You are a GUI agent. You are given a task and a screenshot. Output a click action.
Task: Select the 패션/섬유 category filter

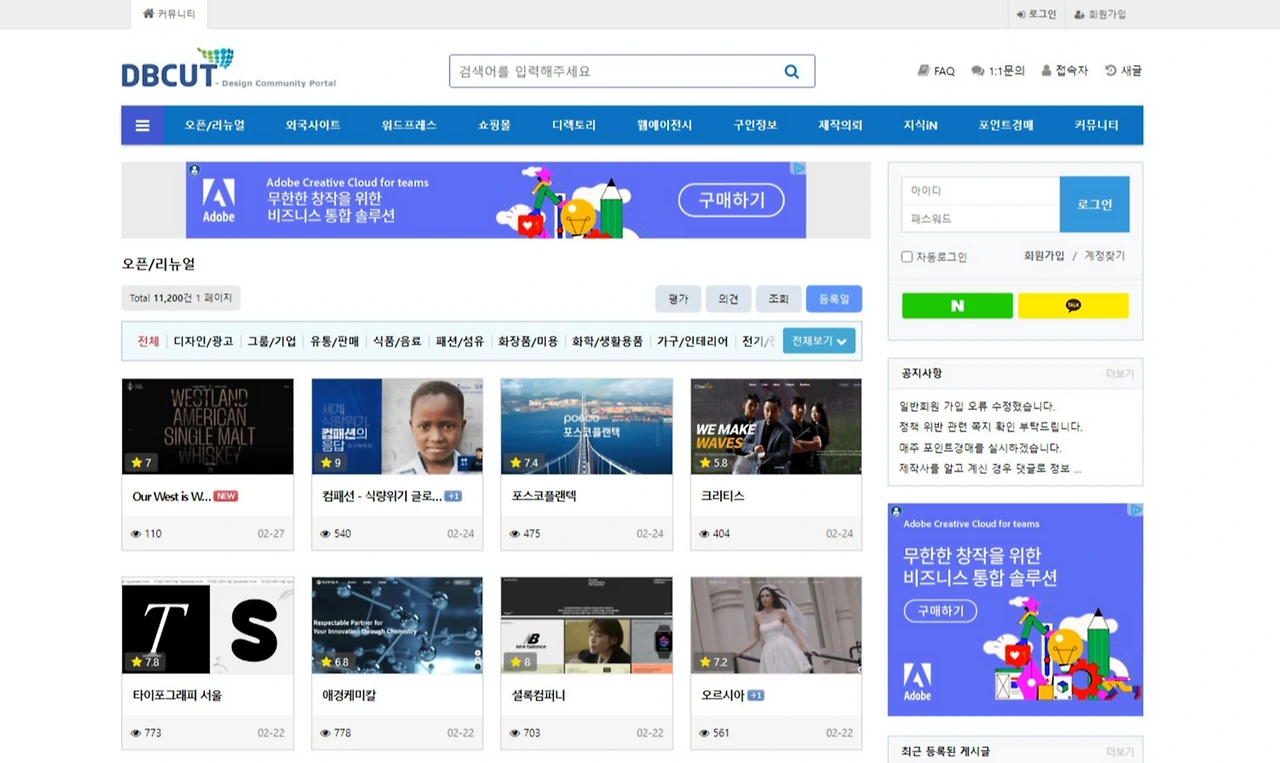460,341
